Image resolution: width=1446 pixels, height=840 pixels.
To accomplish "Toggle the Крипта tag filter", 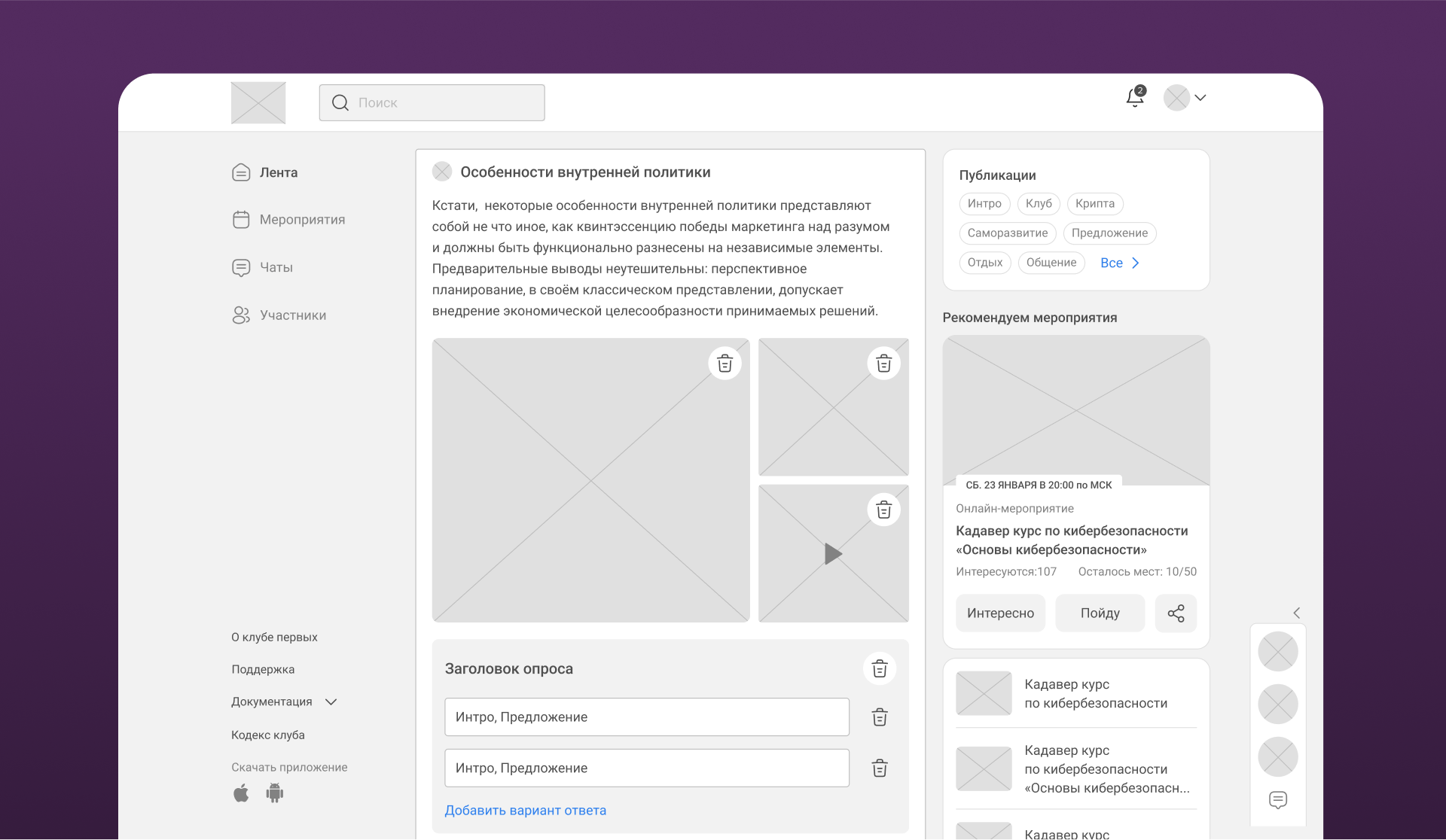I will [1094, 204].
